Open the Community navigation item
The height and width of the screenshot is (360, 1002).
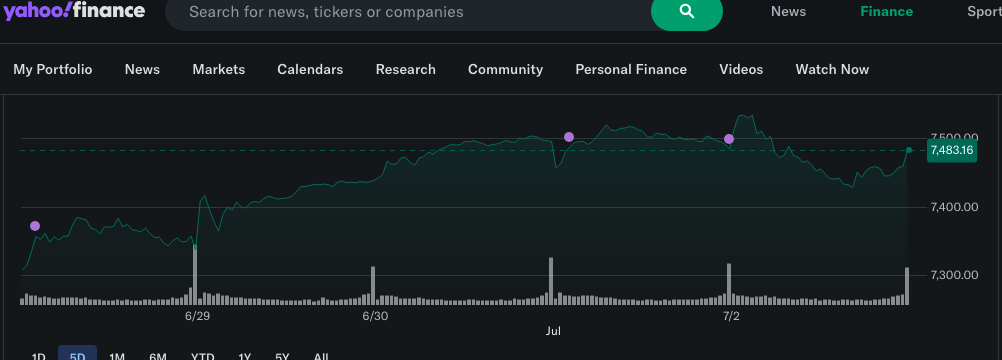tap(505, 69)
